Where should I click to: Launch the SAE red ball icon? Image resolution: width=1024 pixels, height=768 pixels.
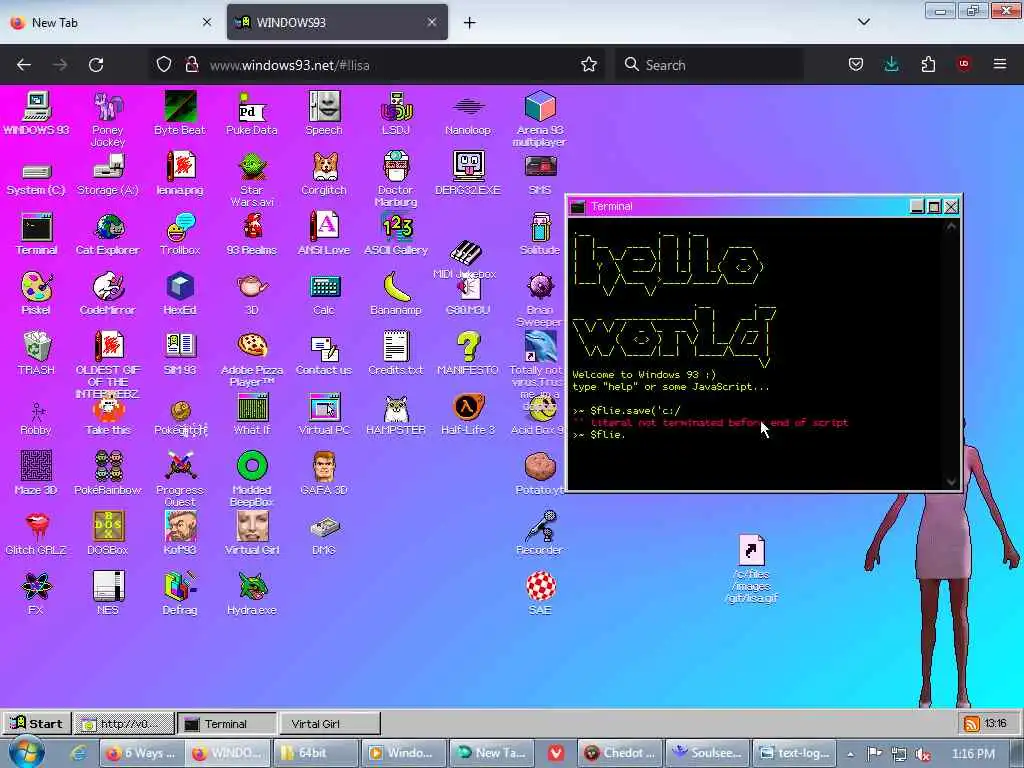[x=540, y=594]
